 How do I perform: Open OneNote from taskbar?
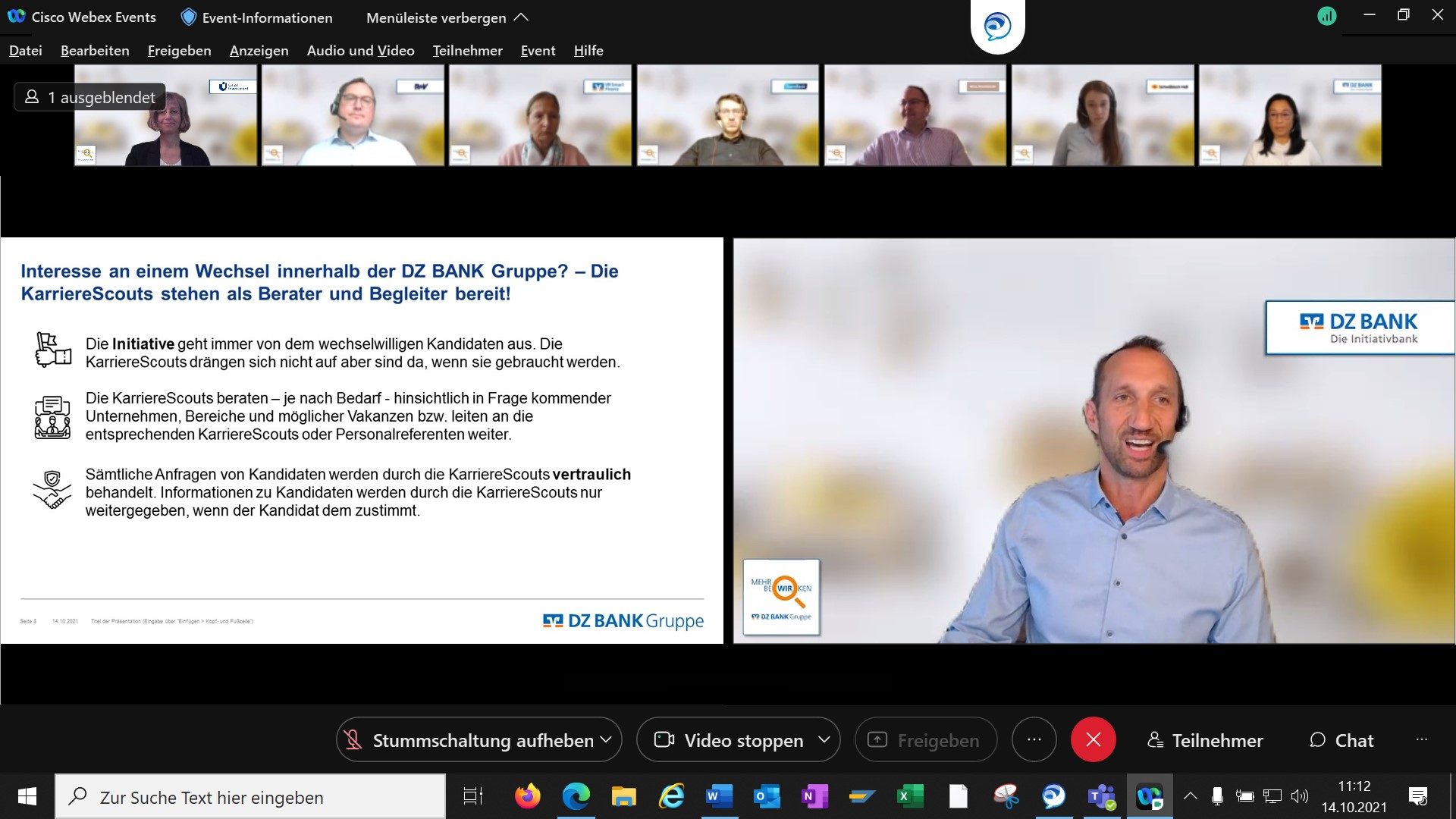[x=814, y=796]
